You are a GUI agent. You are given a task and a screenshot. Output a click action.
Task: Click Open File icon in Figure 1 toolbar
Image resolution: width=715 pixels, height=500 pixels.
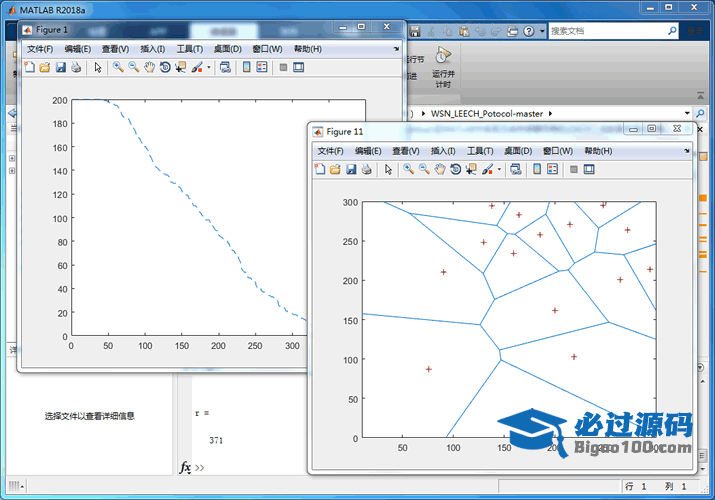[x=45, y=67]
